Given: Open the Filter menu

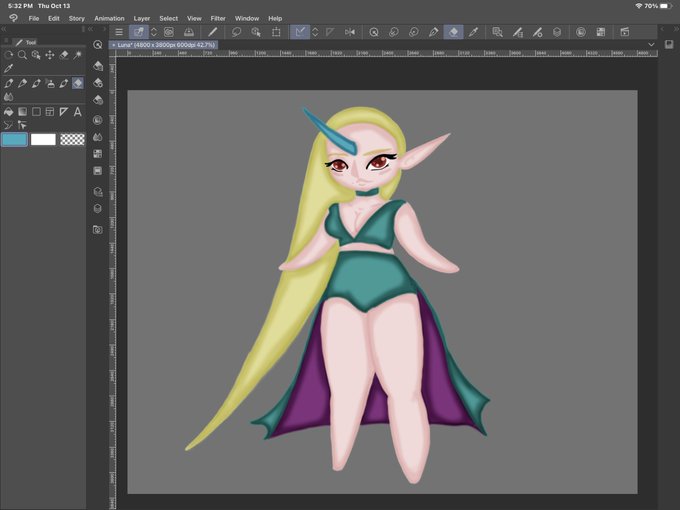Looking at the screenshot, I should pyautogui.click(x=218, y=18).
